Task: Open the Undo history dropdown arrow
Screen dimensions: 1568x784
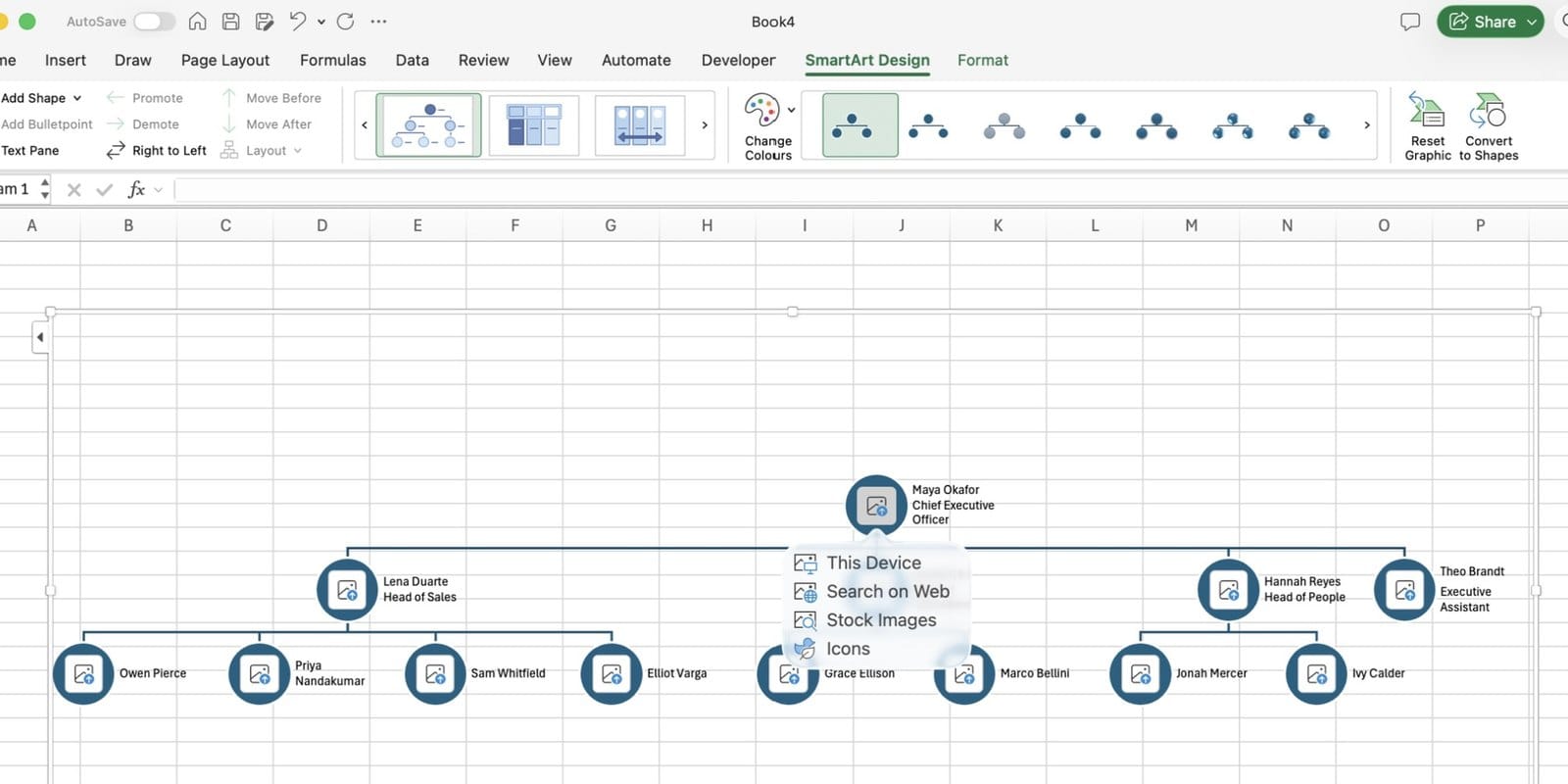Action: [320, 22]
